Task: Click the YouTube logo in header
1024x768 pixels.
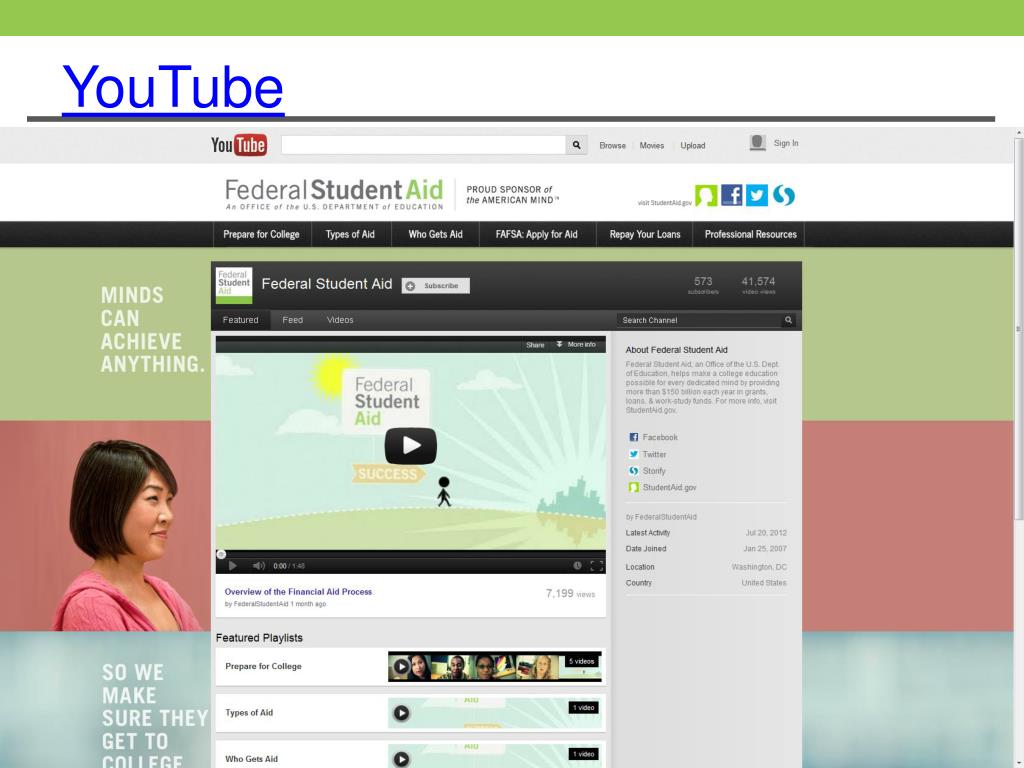Action: (238, 145)
